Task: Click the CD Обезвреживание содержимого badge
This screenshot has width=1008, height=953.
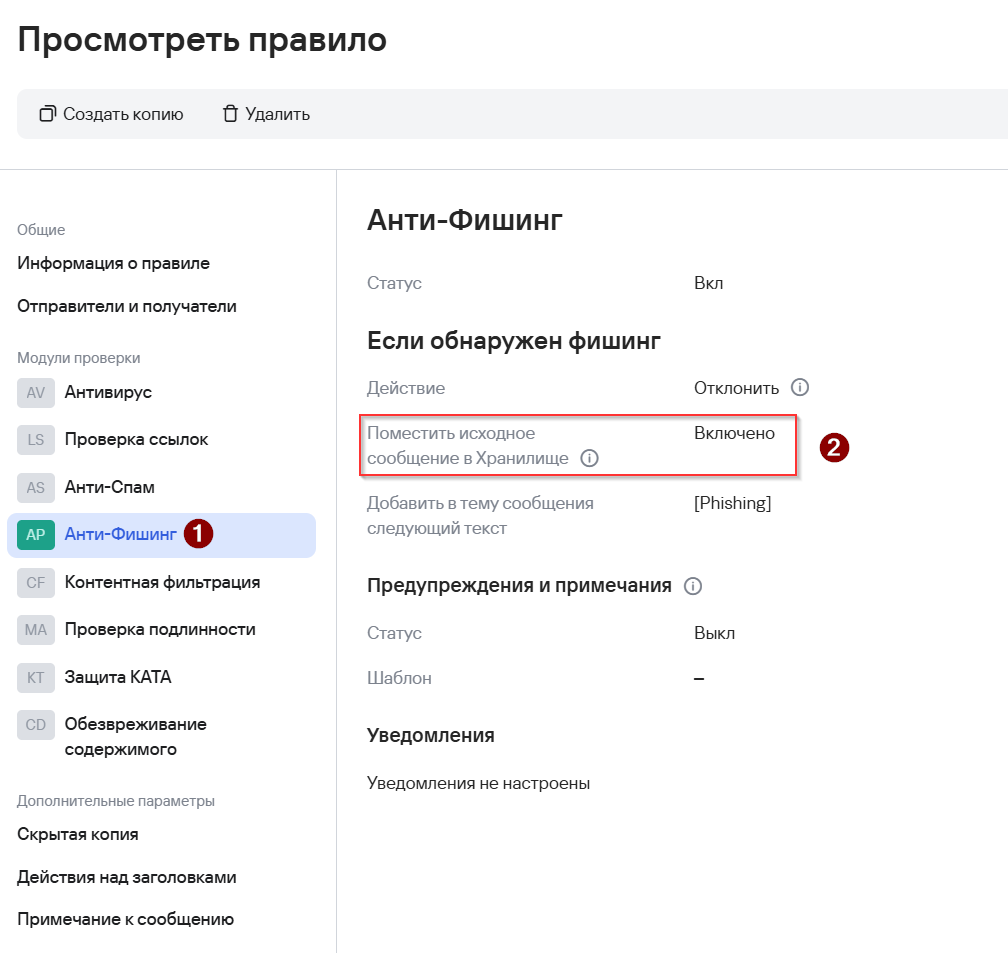Action: (x=35, y=725)
